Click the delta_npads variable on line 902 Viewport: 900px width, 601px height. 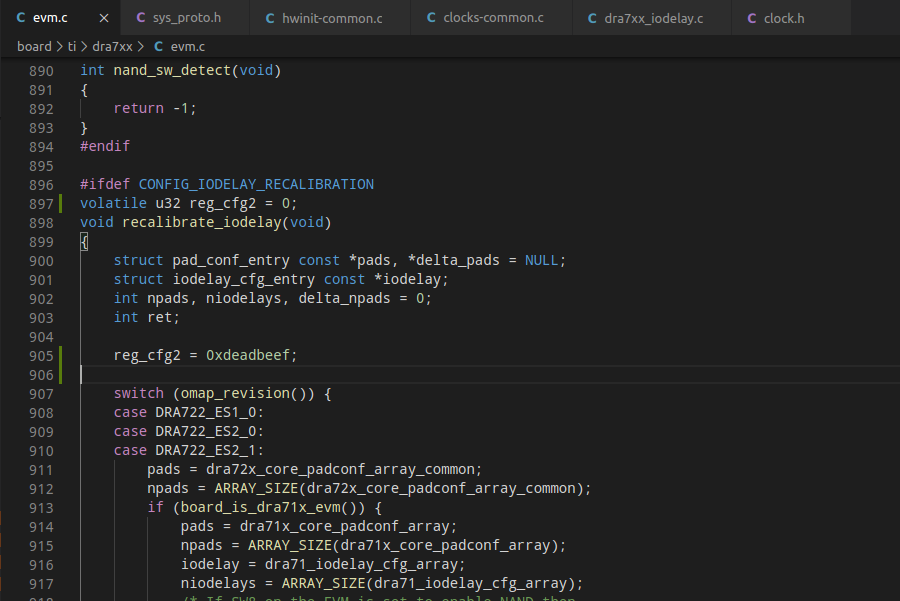pyautogui.click(x=344, y=298)
